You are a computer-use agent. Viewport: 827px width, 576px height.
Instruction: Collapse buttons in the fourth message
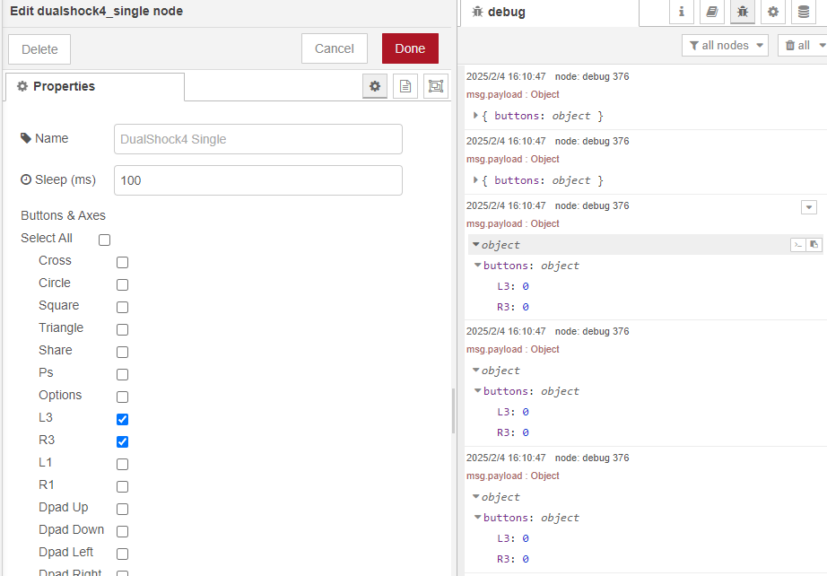[x=478, y=391]
